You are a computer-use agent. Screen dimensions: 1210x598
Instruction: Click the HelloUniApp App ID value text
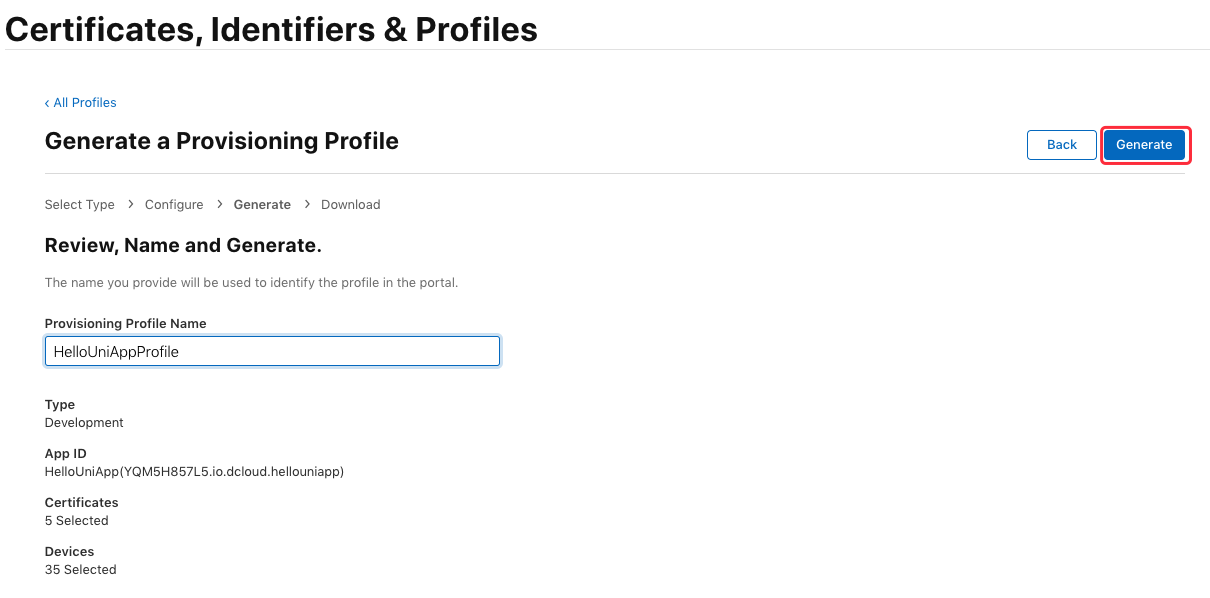(195, 471)
